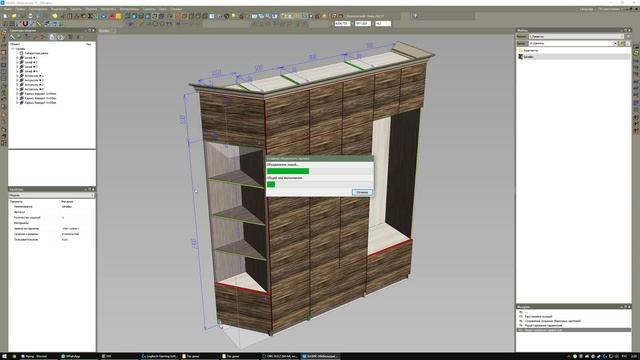640x360 pixels.
Task: Expand the Антресоль №3 tree node
Action: pos(17,85)
